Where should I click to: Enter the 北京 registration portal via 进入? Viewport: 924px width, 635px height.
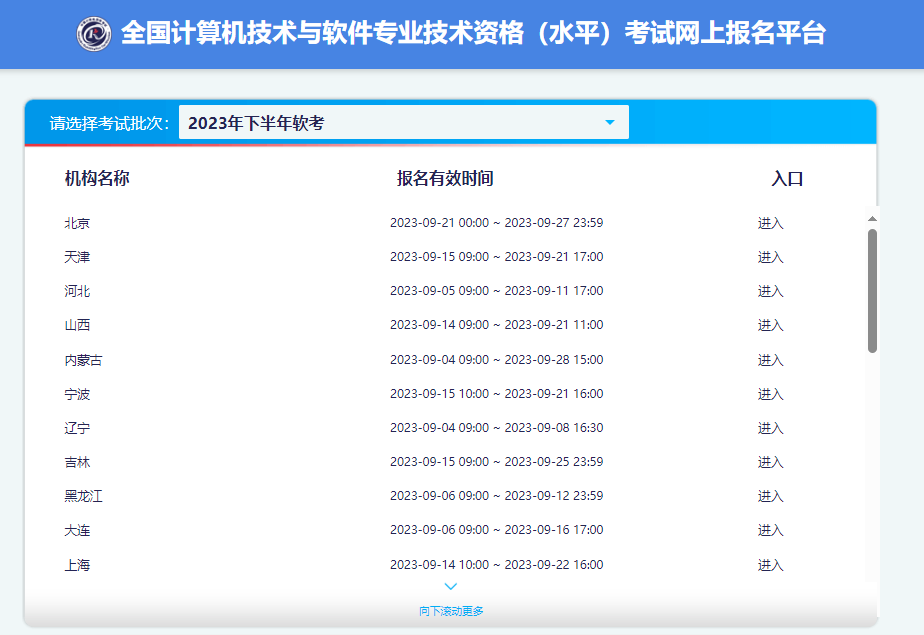pos(771,223)
